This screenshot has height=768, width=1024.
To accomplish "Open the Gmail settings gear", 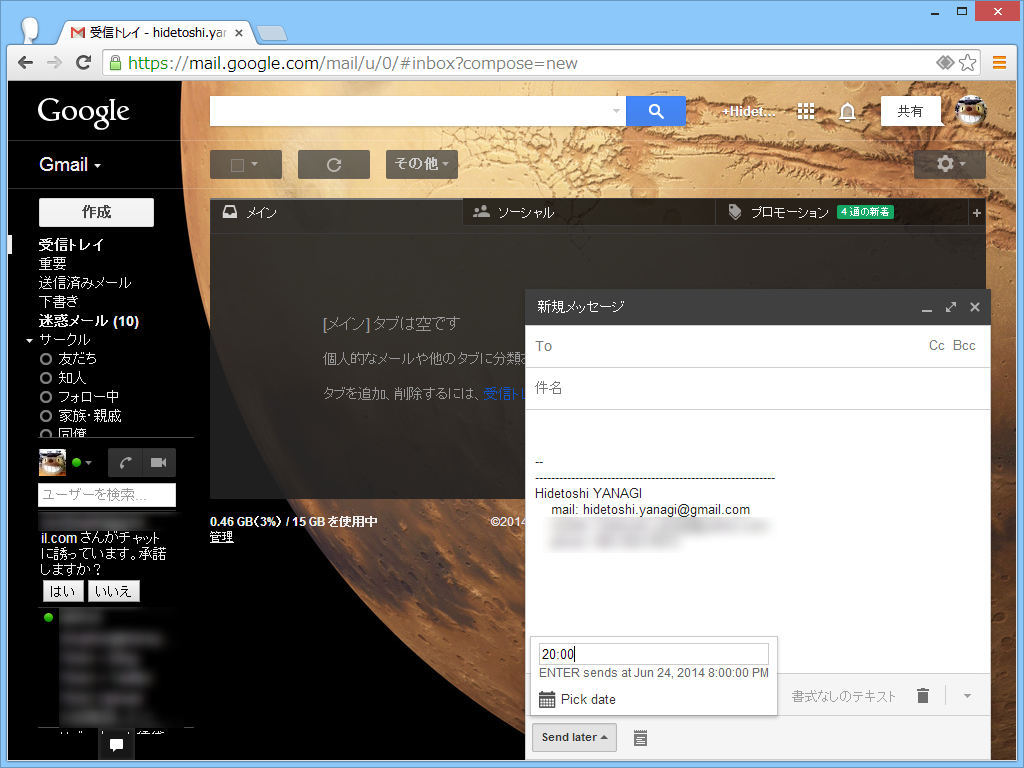I will pyautogui.click(x=944, y=164).
